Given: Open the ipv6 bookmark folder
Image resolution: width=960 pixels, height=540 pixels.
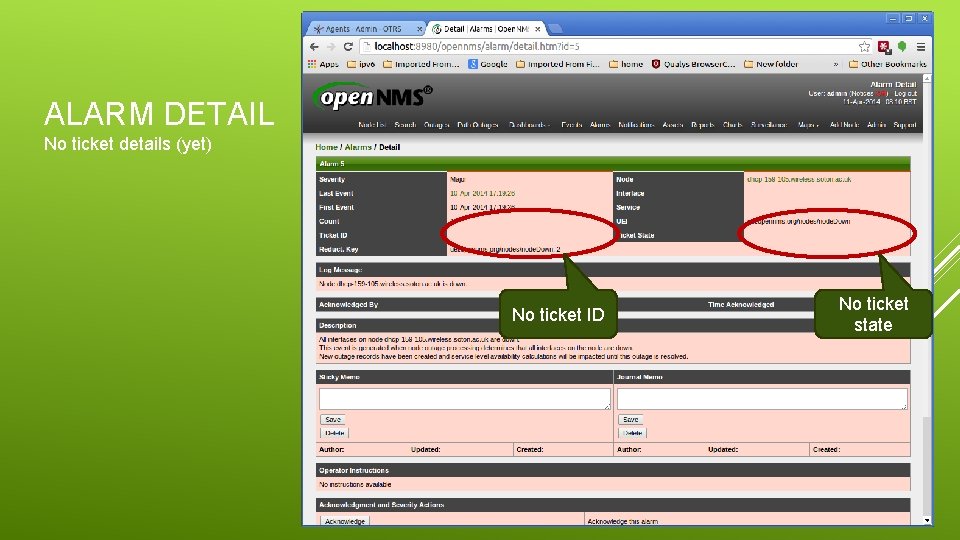Looking at the screenshot, I should (361, 64).
